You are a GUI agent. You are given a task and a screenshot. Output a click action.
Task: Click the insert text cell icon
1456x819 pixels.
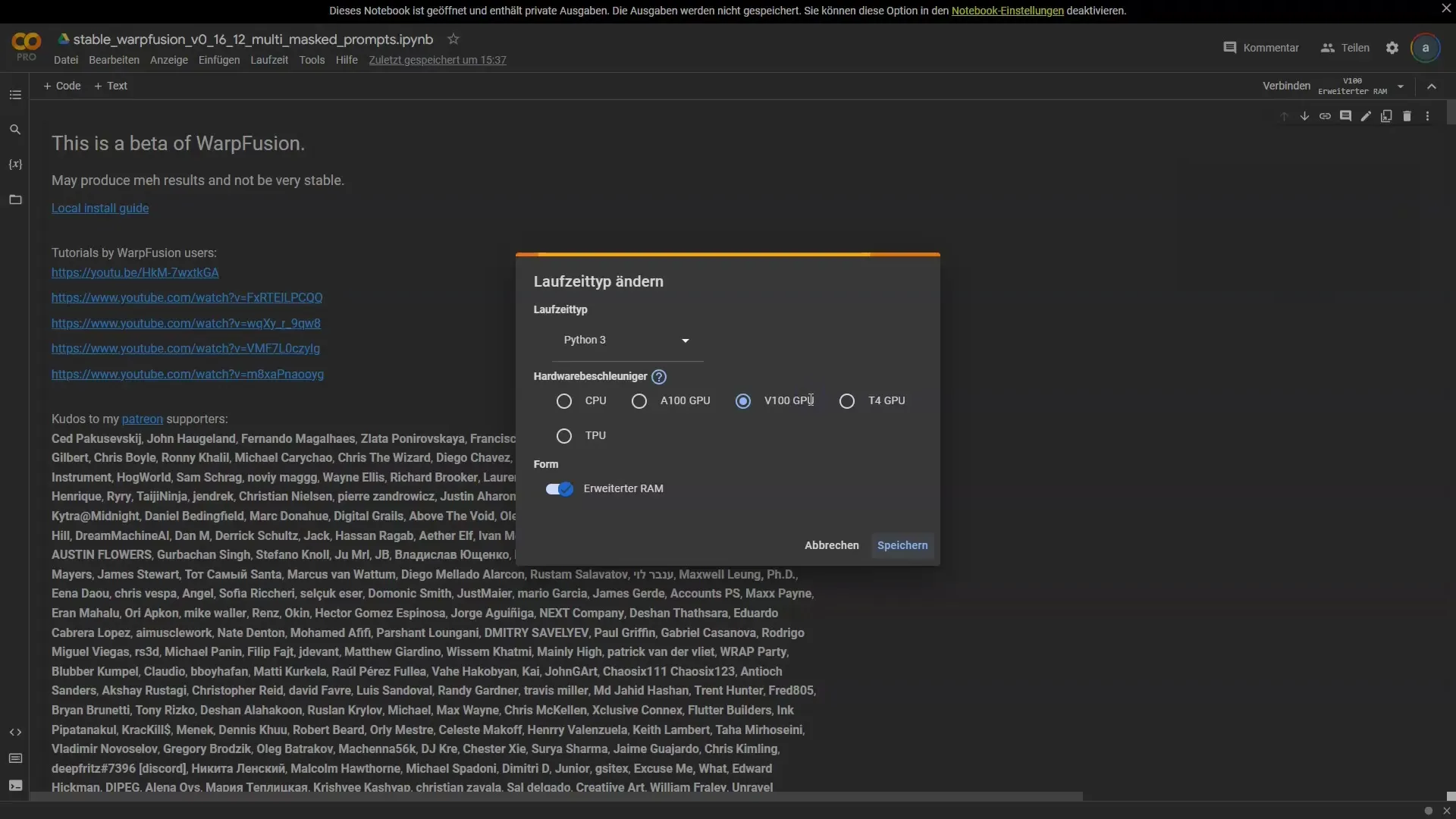[x=109, y=86]
